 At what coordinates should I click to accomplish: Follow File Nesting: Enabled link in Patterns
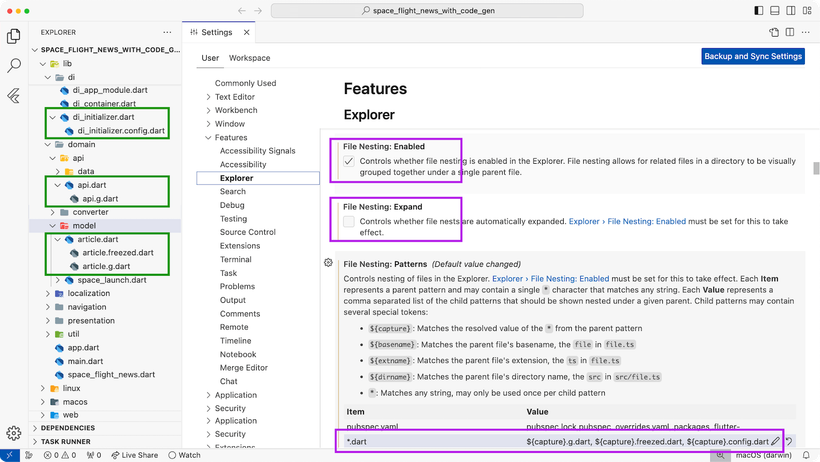551,279
